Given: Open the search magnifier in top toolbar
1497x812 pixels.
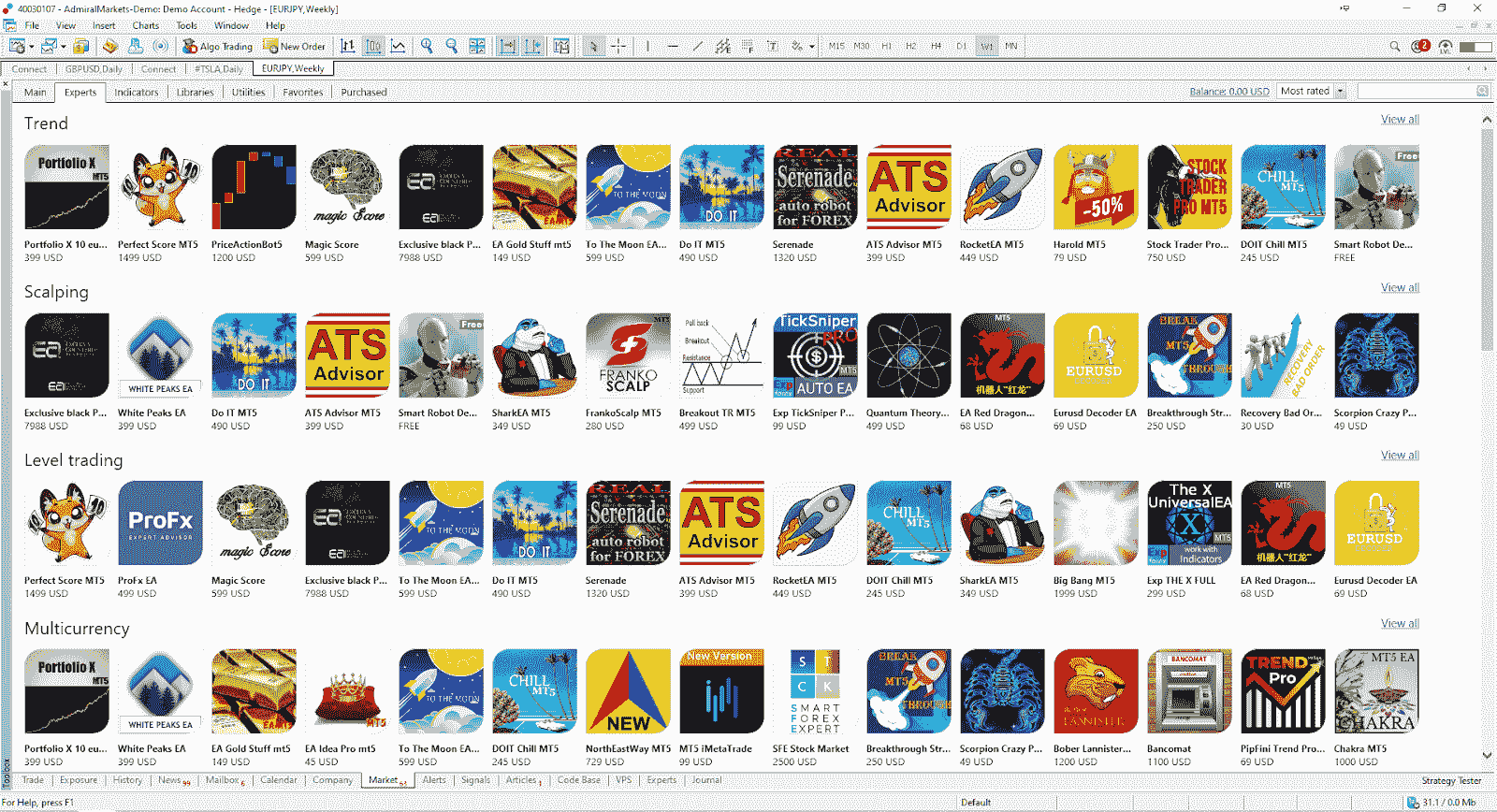Looking at the screenshot, I should tap(1394, 46).
